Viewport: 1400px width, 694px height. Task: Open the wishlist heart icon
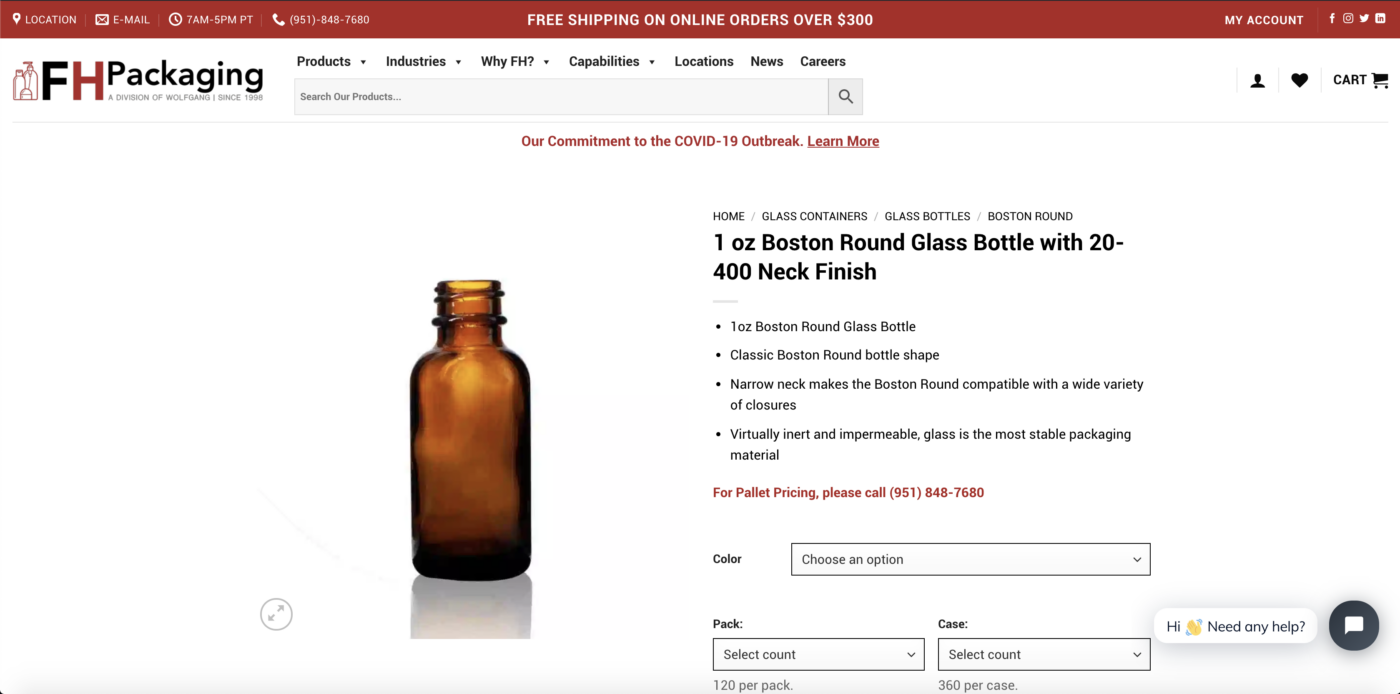tap(1300, 80)
